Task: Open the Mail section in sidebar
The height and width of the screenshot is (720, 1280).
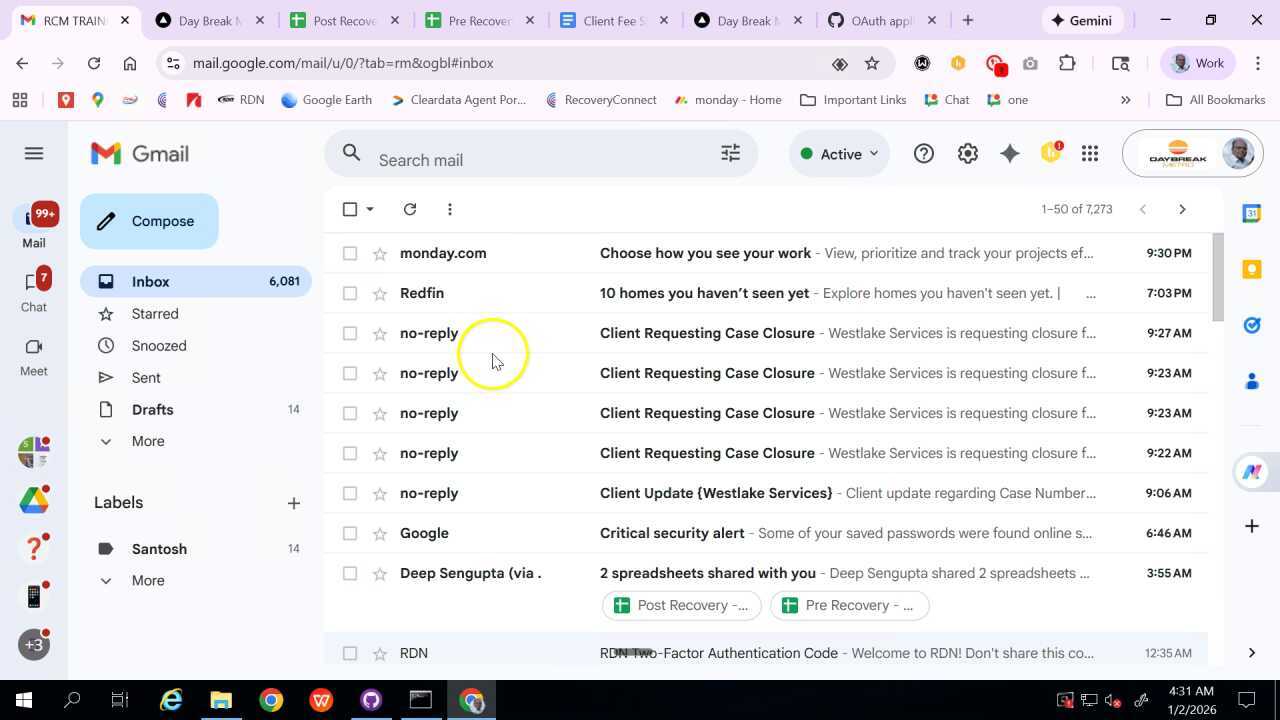Action: (34, 226)
